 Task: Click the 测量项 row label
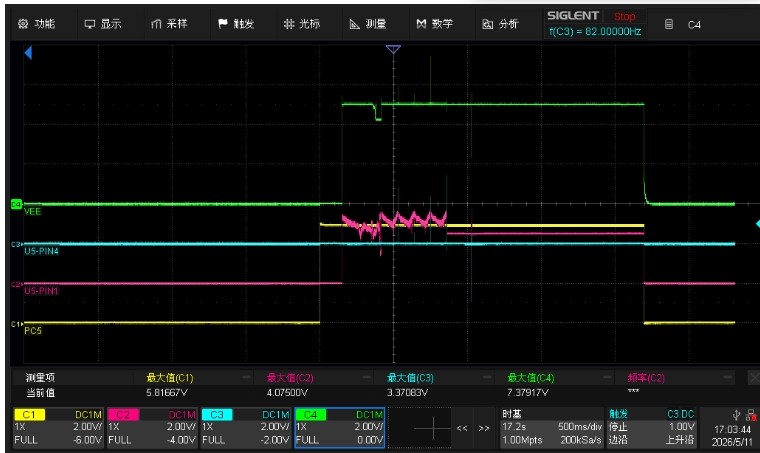(x=40, y=377)
